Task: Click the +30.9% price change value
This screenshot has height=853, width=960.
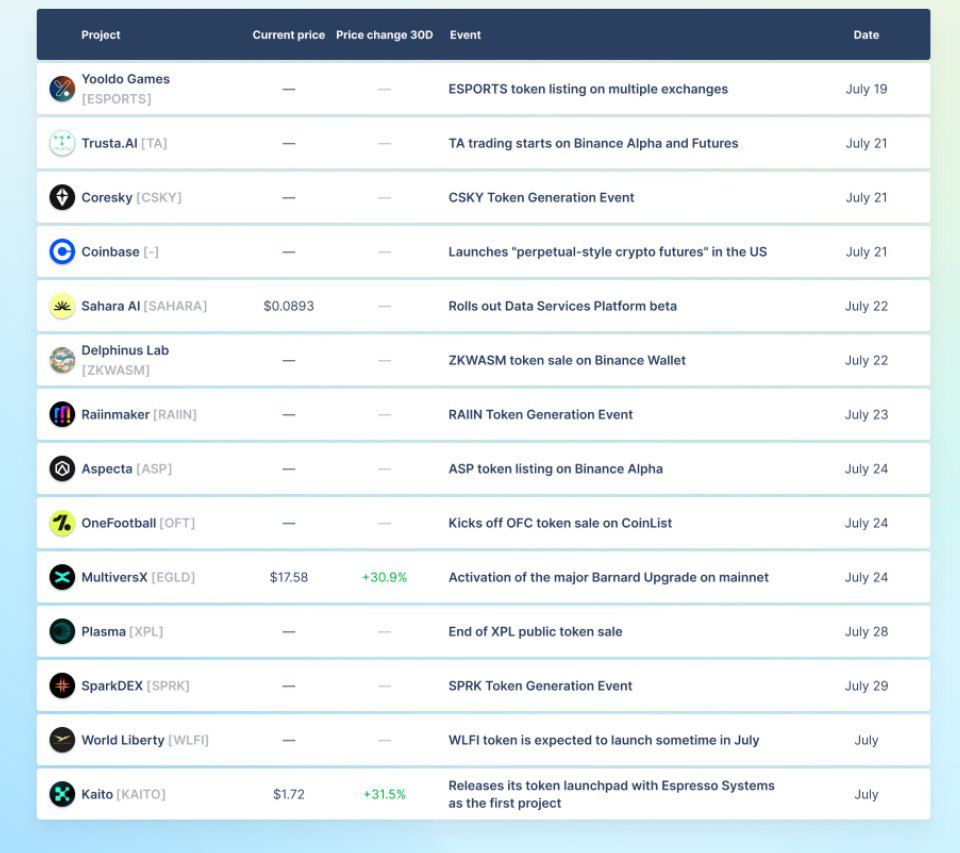Action: tap(384, 577)
